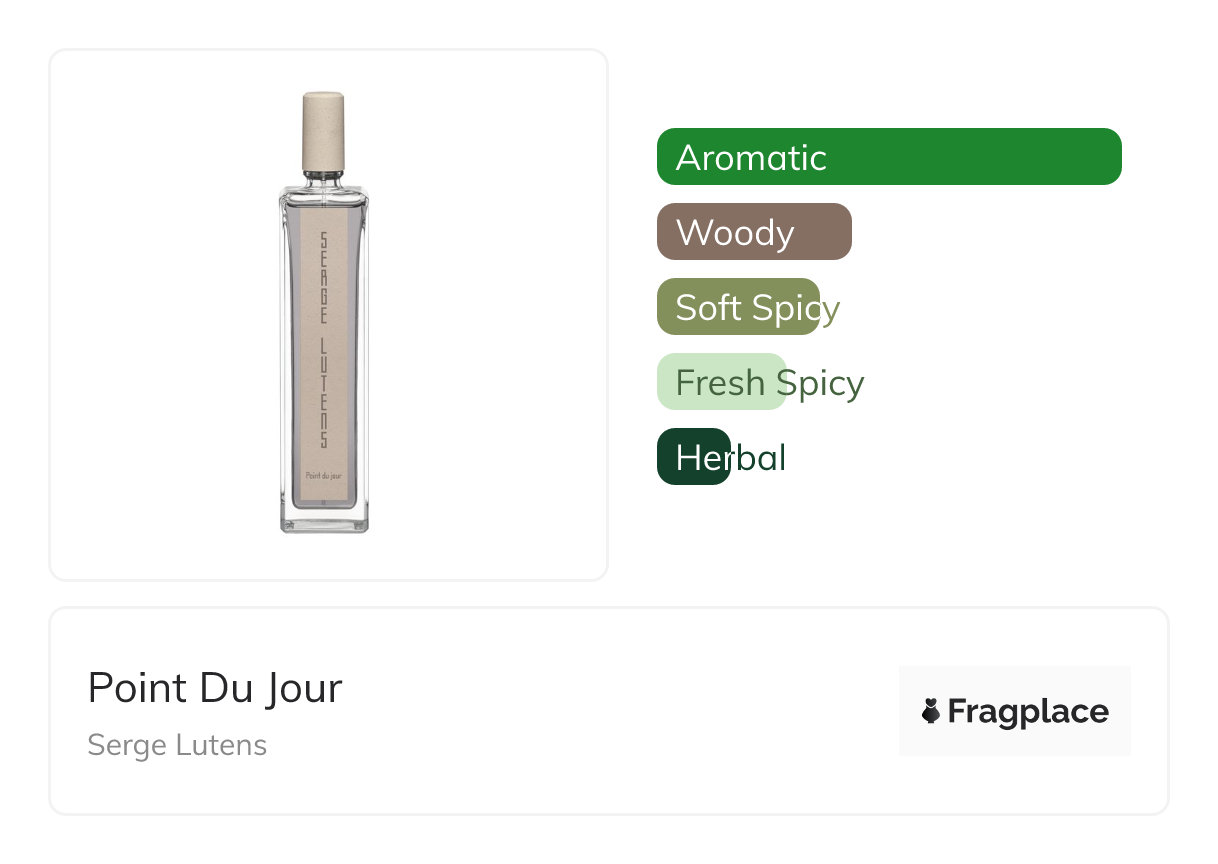Click the word 'Spicy' beside the light green bar
The image size is (1218, 864).
pos(822,383)
